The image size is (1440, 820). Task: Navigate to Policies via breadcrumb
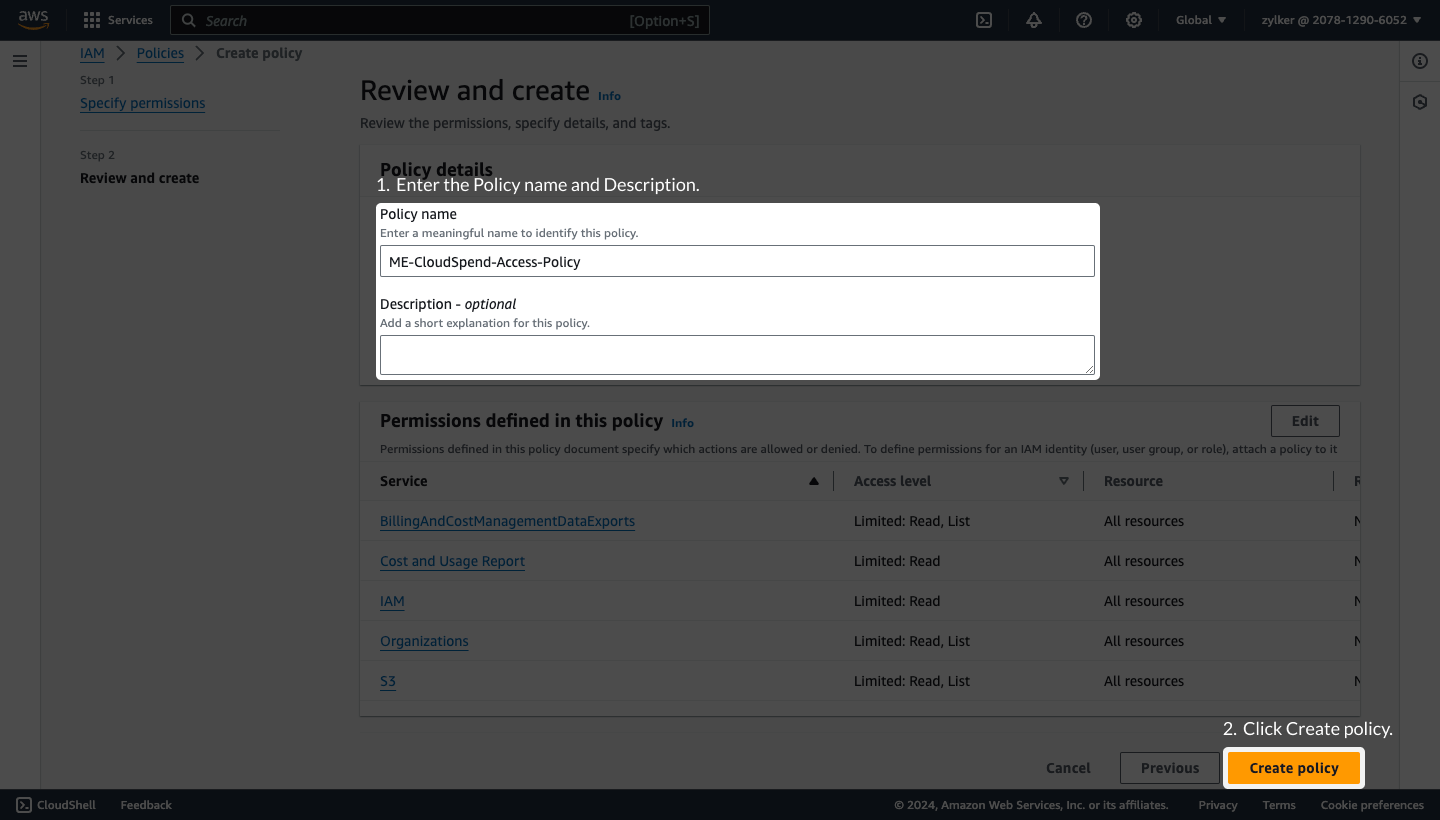point(159,53)
